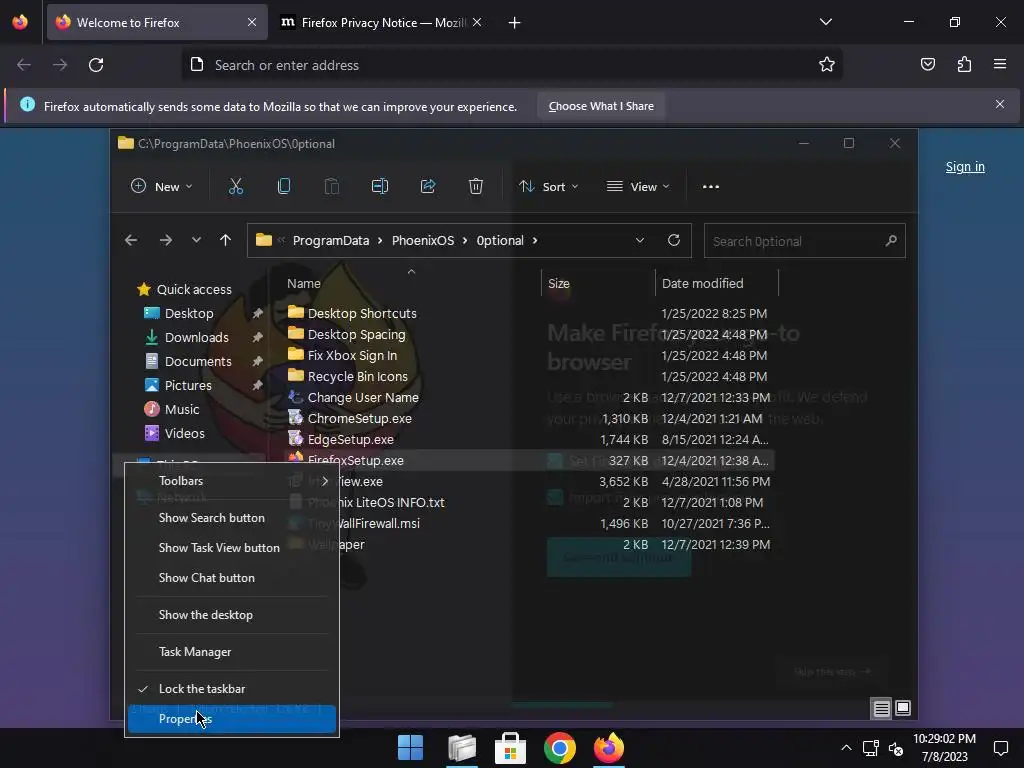This screenshot has width=1024, height=768.
Task: Switch to Welcome to Firefox tab
Action: 157,23
